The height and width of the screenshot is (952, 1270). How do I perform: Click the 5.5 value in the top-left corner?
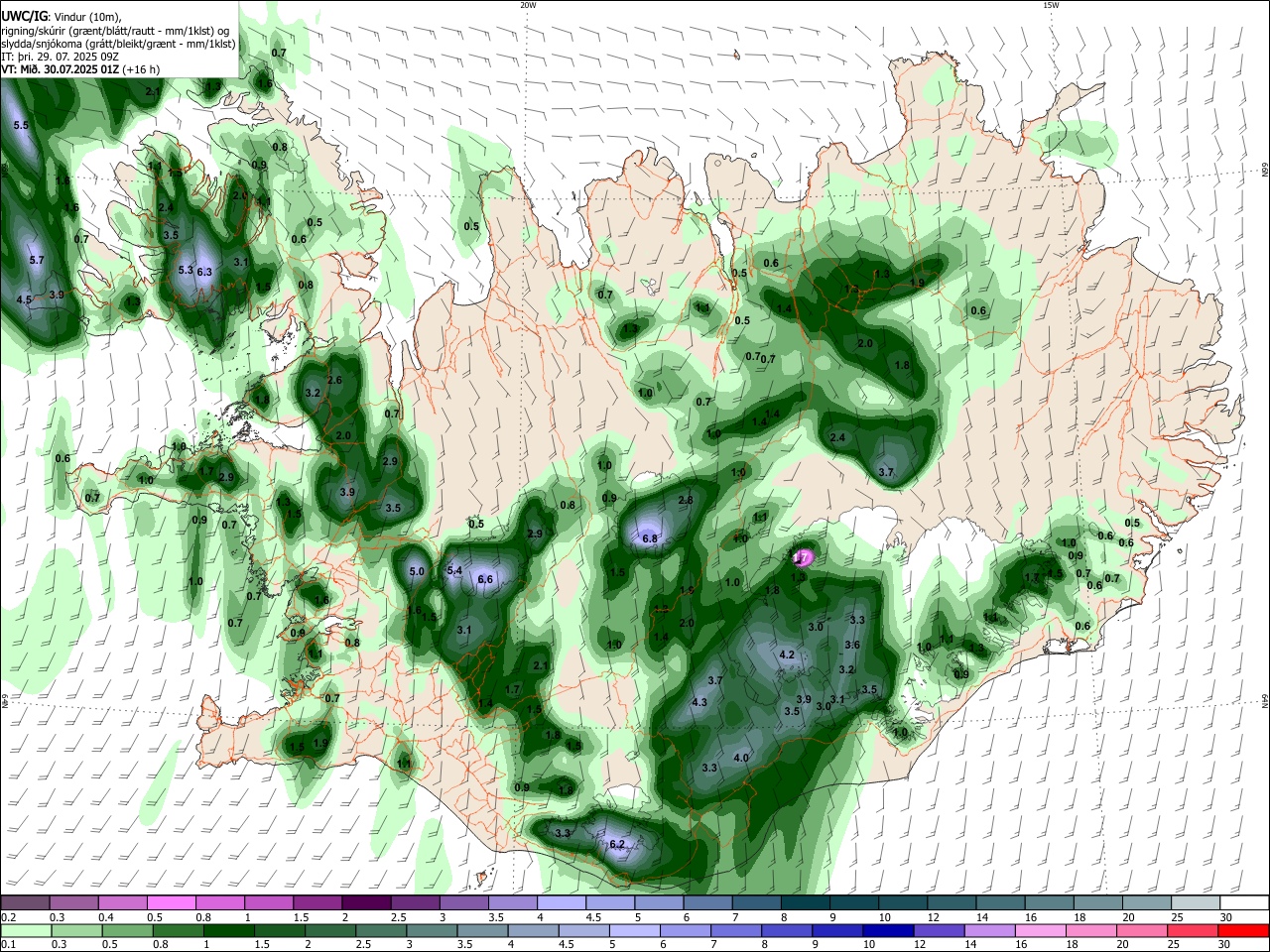(21, 125)
